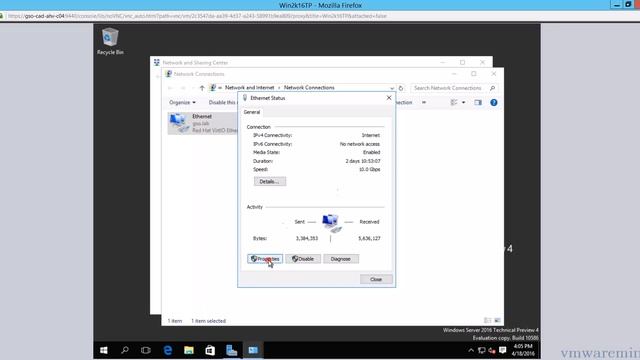Click the Up arrow in Network Connections
Image resolution: width=640 pixels, height=360 pixels.
pyautogui.click(x=202, y=88)
